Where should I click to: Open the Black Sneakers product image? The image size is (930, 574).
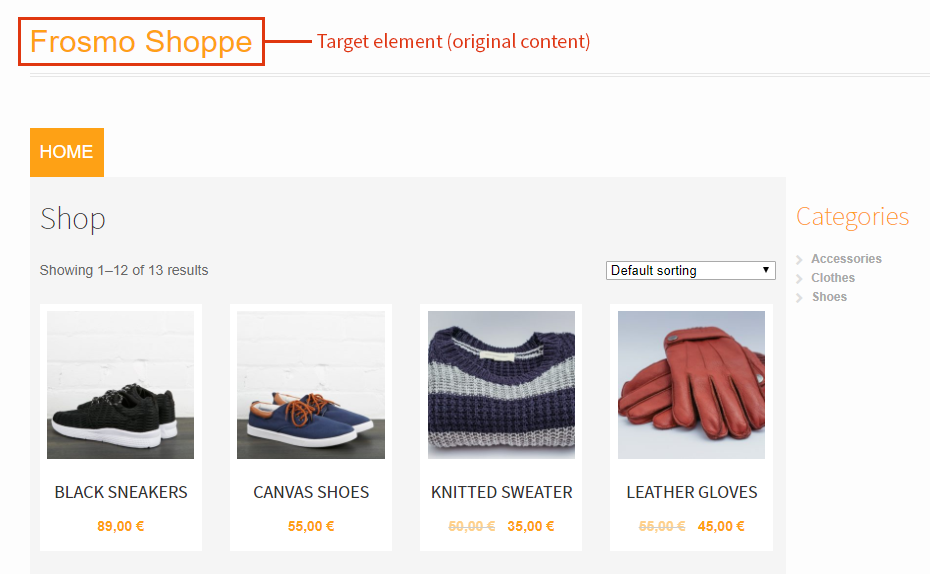(x=121, y=385)
